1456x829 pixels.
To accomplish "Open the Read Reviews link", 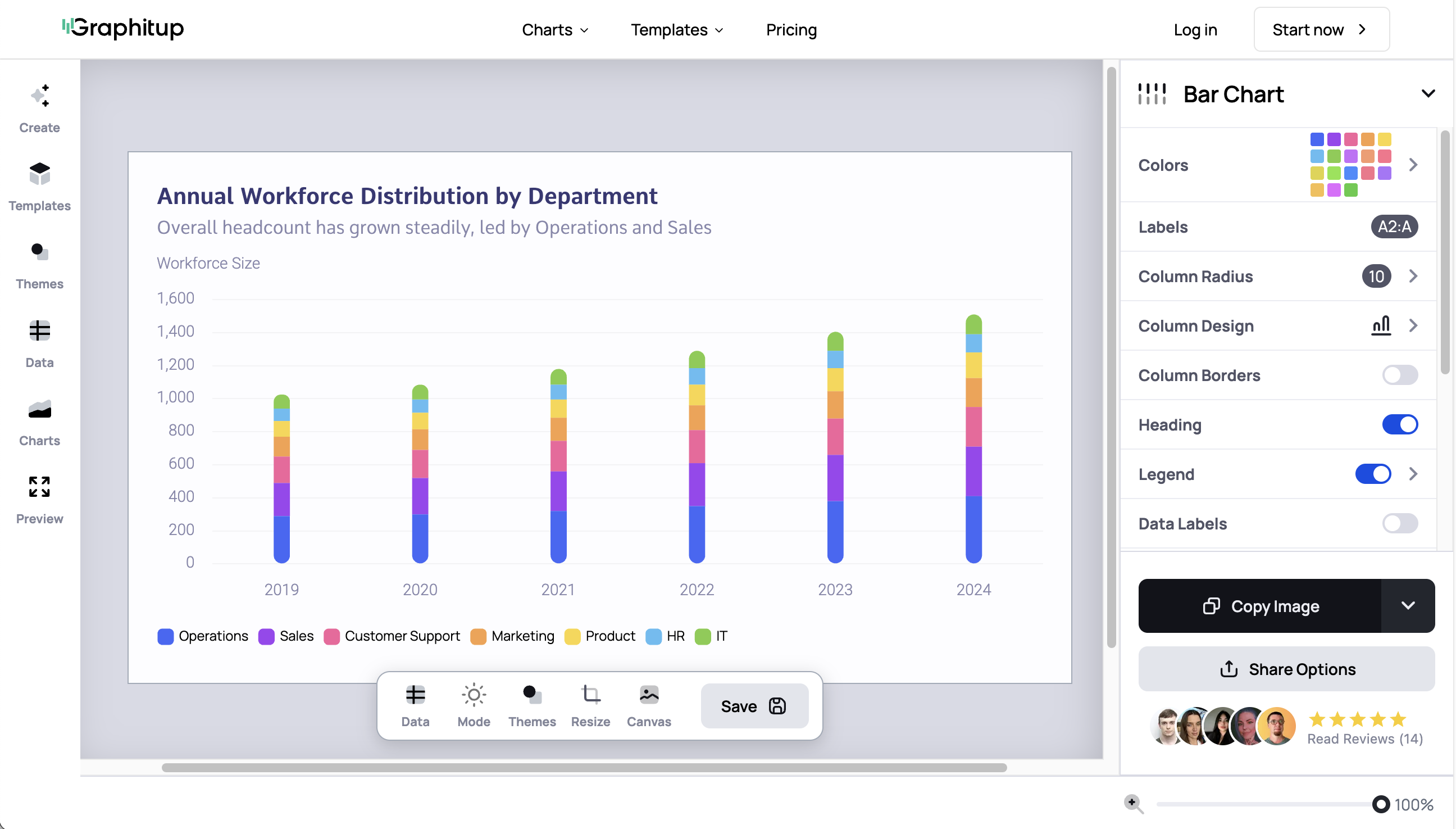I will 1364,739.
